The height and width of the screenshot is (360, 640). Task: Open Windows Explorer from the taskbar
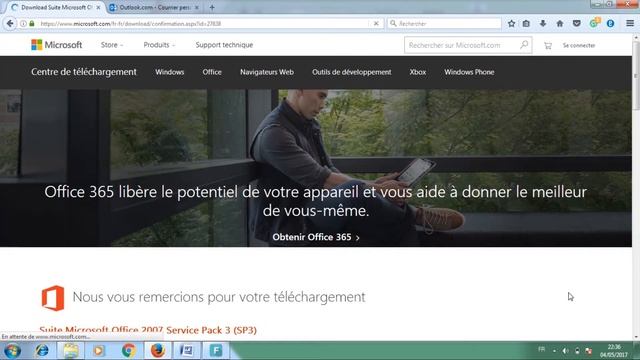click(71, 351)
